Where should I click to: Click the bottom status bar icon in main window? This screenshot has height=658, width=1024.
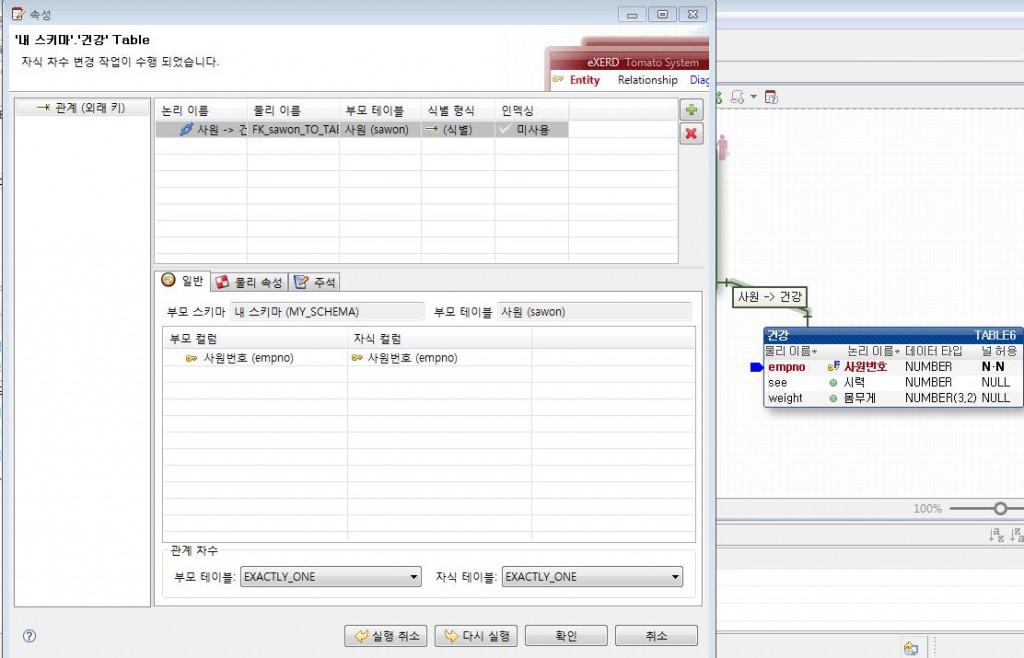pos(912,648)
